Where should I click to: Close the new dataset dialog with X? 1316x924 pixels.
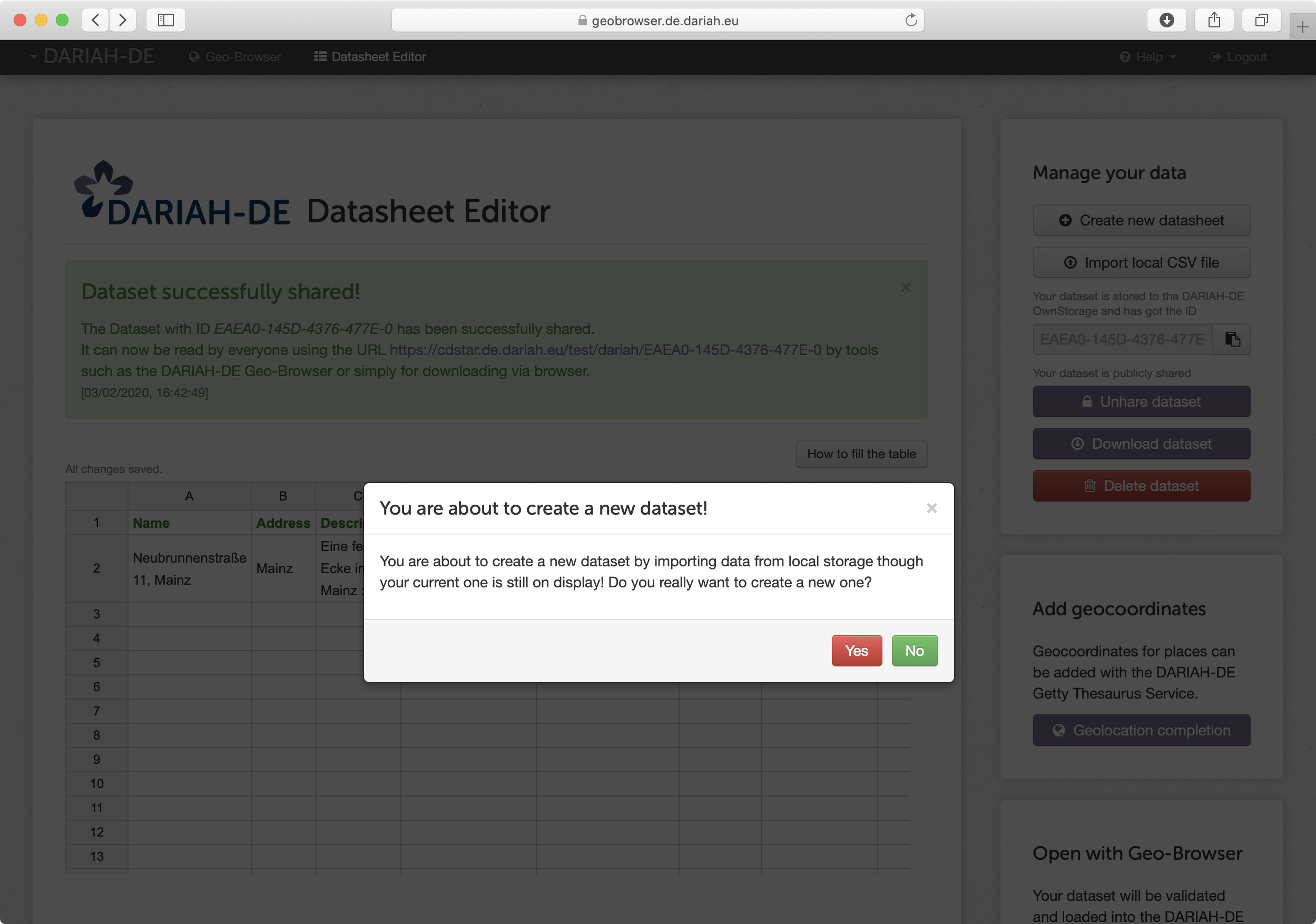pyautogui.click(x=931, y=508)
